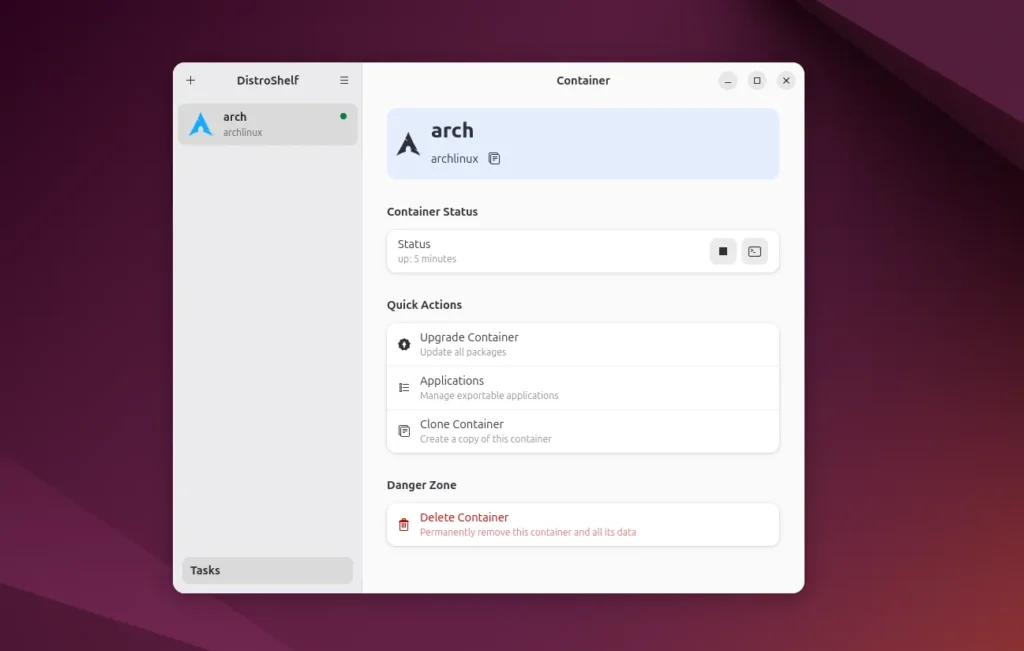Click the Upgrade Container row

pos(583,345)
